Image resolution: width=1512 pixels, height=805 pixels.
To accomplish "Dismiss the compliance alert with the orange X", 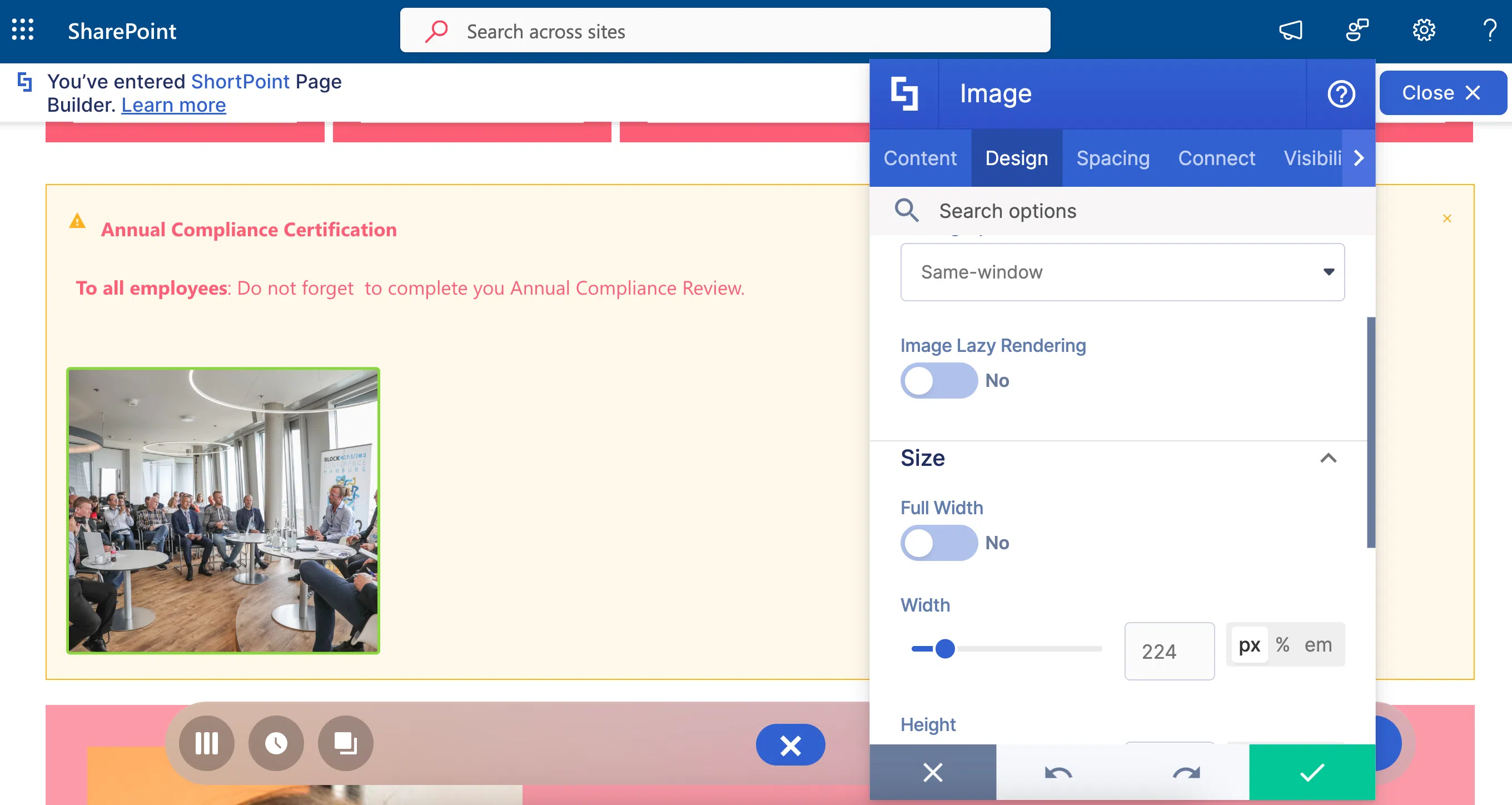I will (1447, 218).
